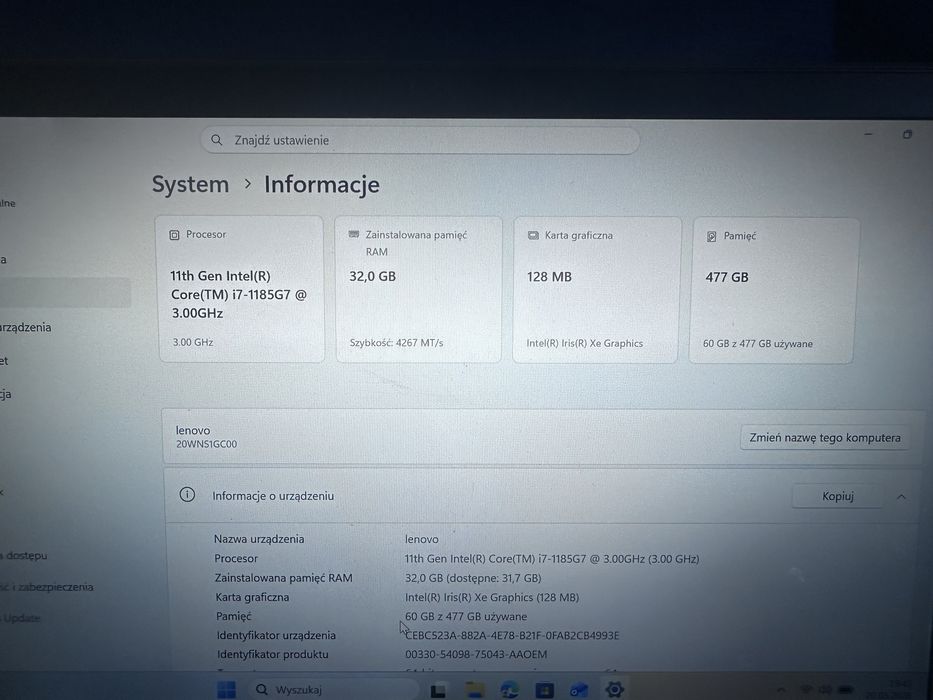Click the Nazwa urządzenia label
Screen dimensions: 933x700
259,539
